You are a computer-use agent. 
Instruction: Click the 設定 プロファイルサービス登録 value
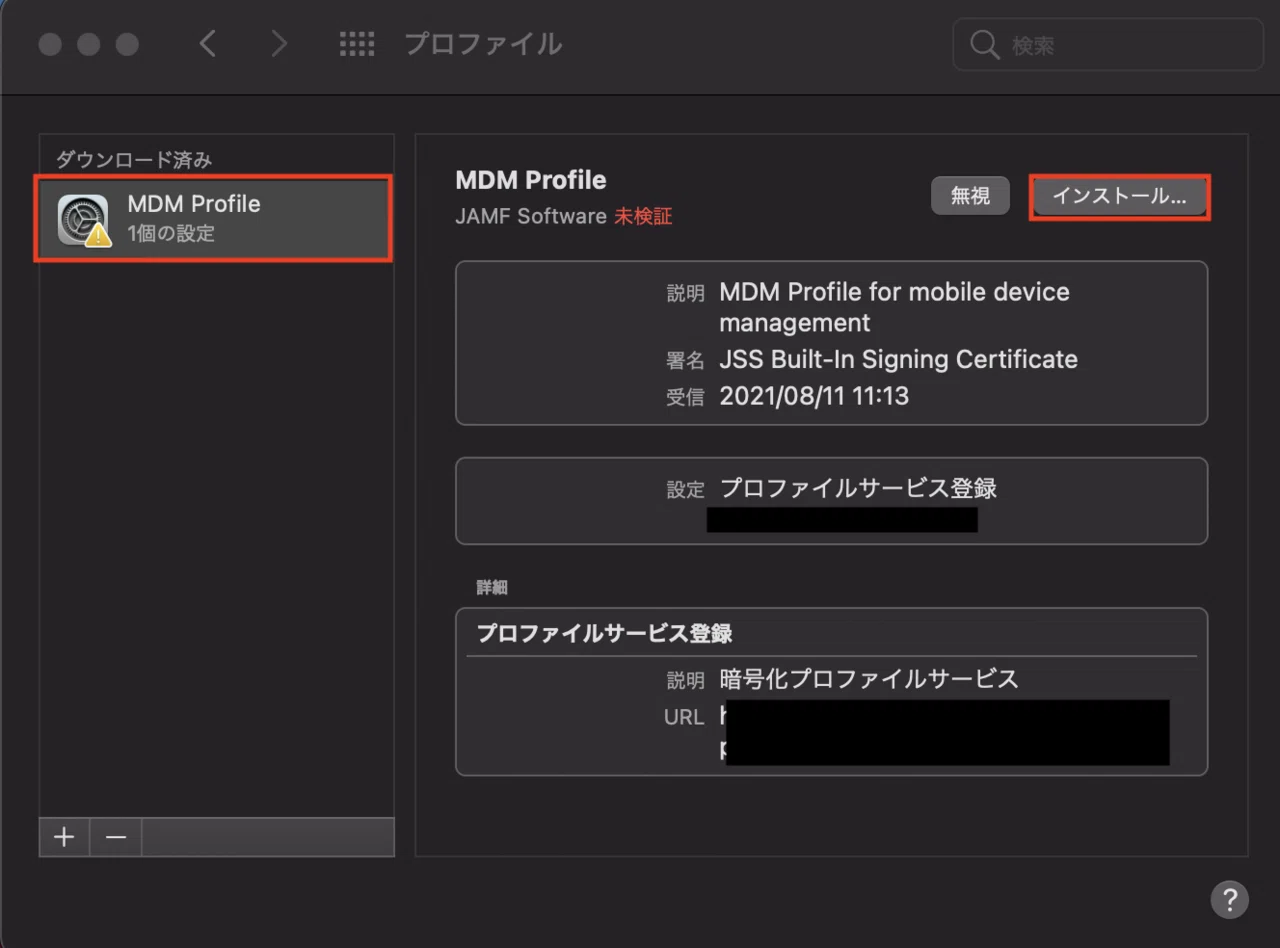coord(858,489)
